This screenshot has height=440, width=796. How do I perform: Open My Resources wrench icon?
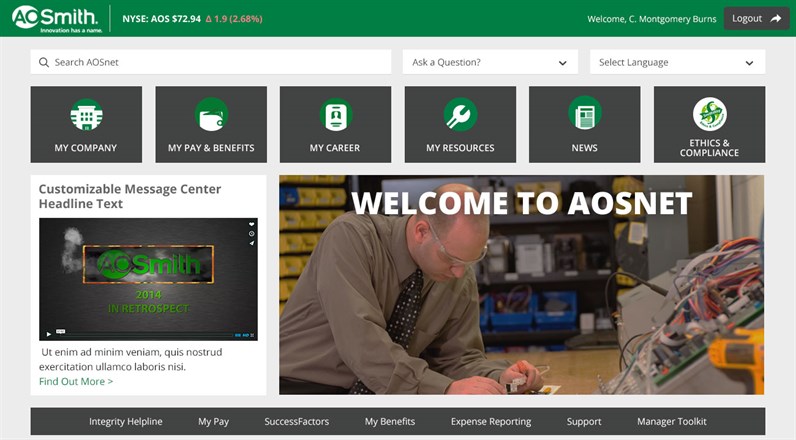point(460,115)
